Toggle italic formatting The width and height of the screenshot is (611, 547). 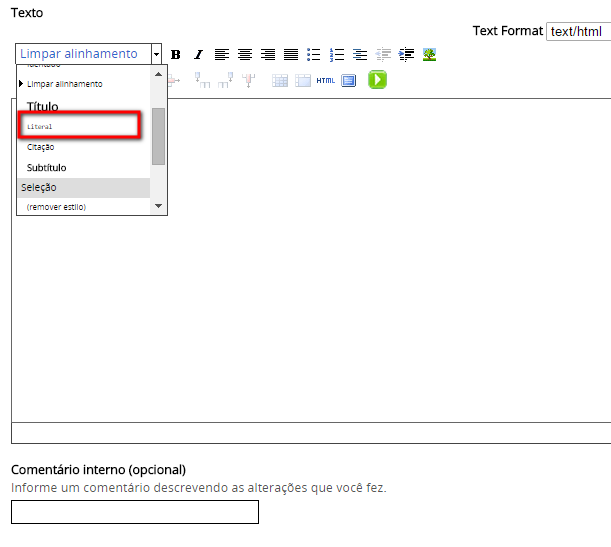click(199, 55)
